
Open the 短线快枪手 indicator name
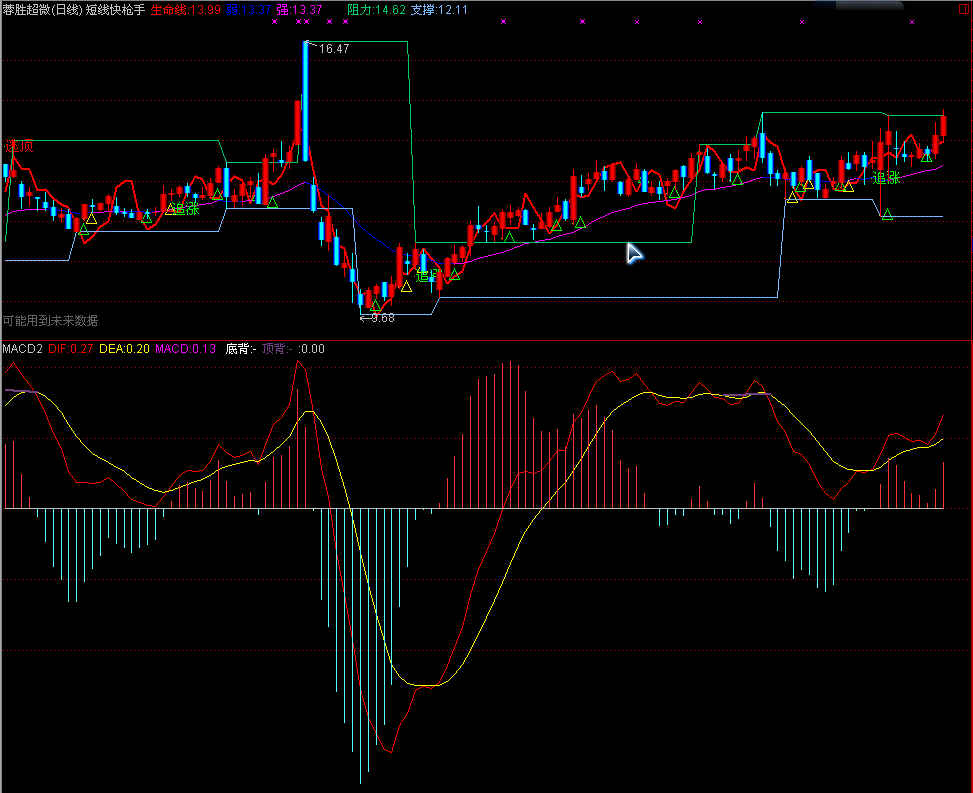click(x=116, y=9)
